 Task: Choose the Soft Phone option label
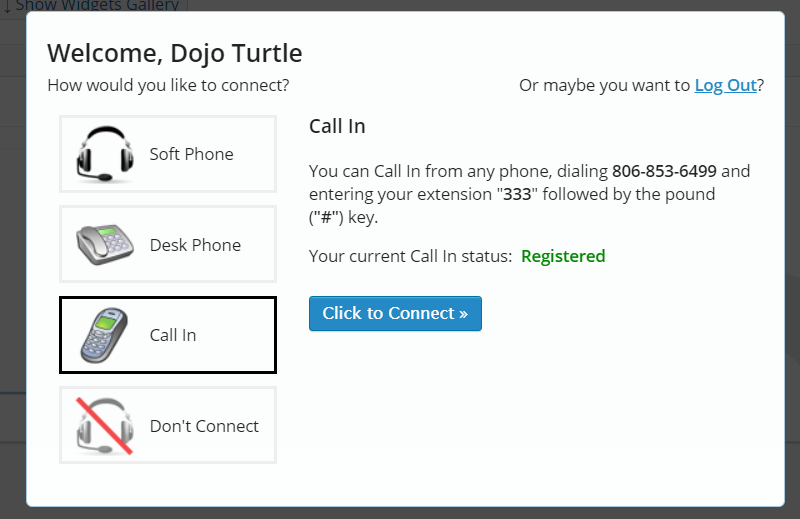(191, 154)
